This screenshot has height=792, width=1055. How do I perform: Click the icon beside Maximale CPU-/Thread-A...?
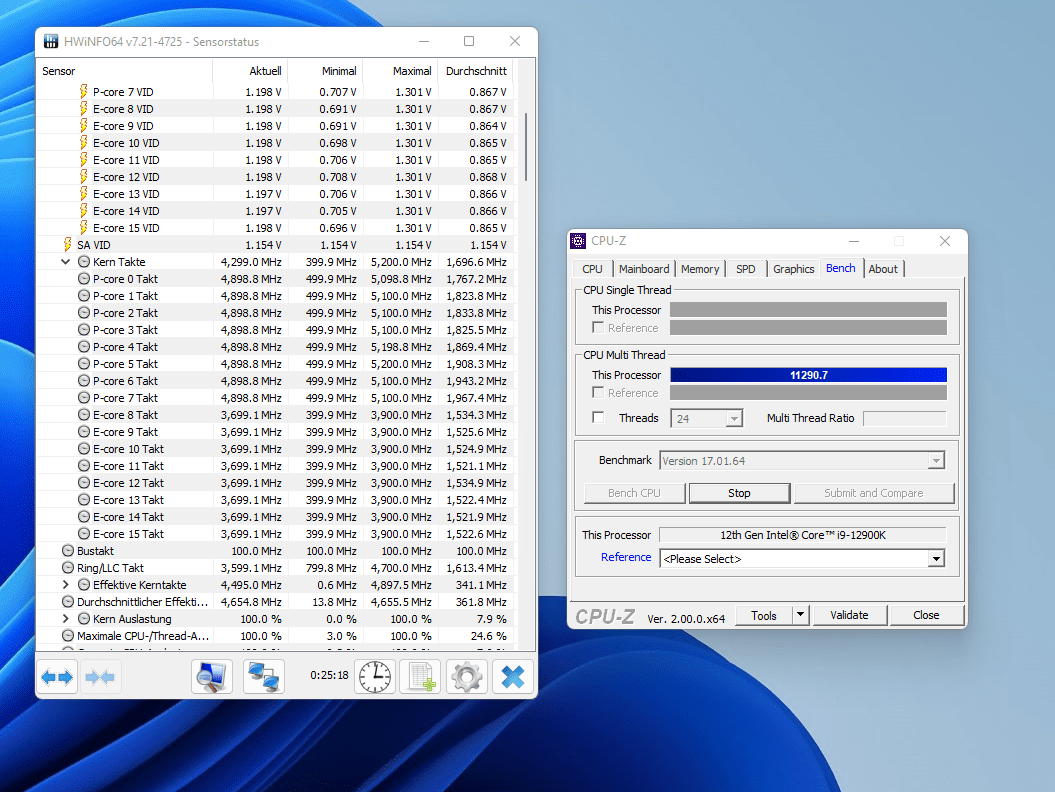68,635
